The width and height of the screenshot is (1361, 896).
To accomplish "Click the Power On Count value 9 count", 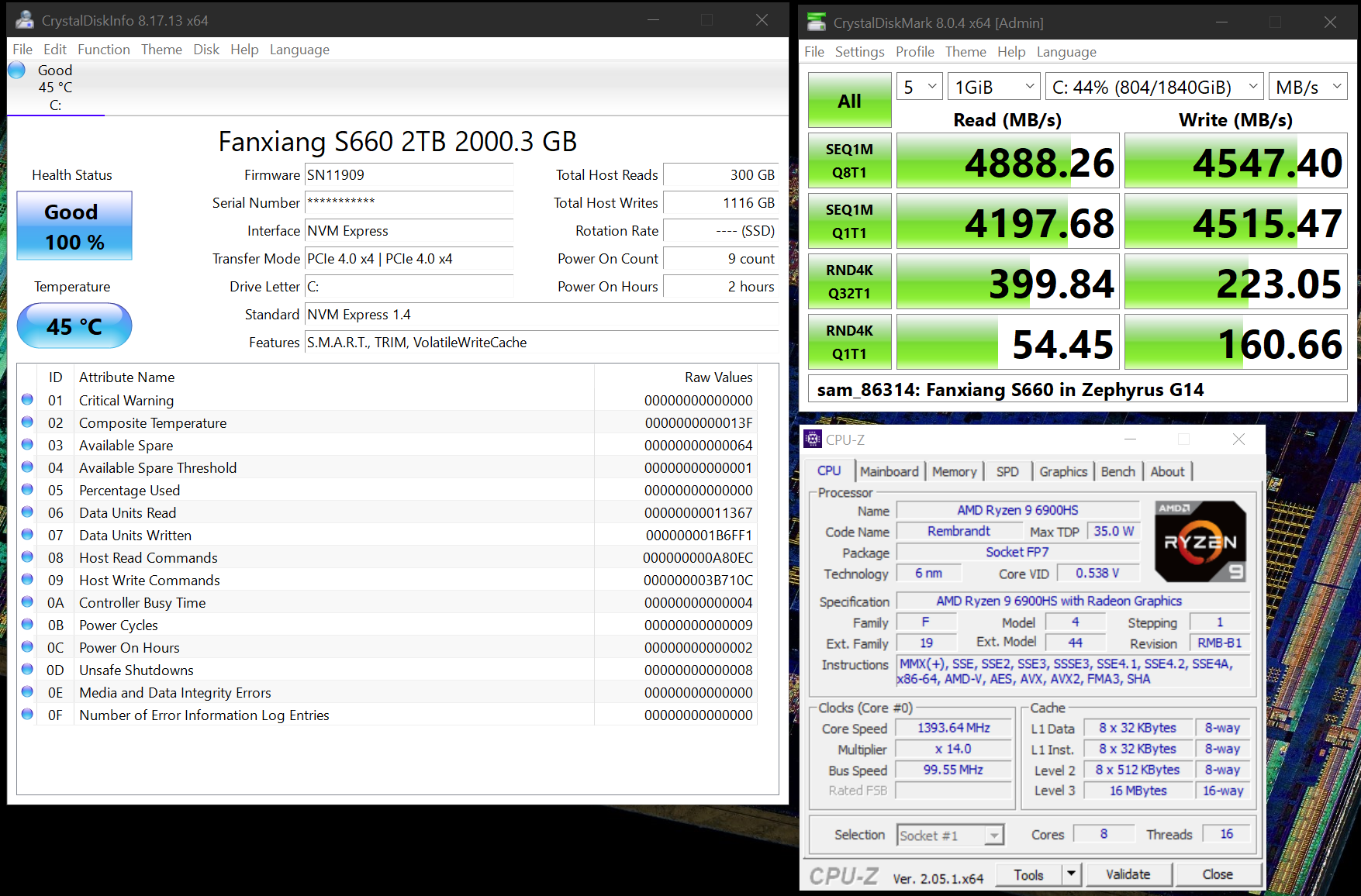I will (721, 259).
